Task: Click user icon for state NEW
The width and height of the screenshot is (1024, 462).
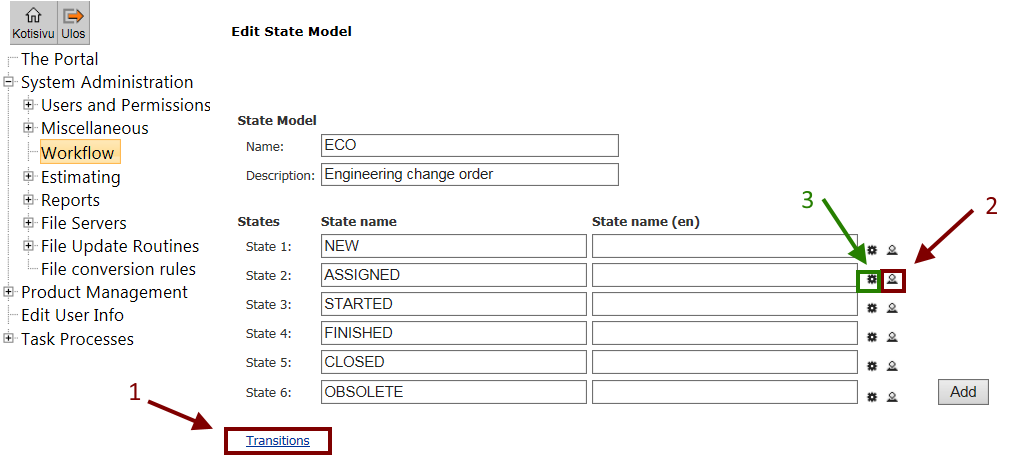Action: pyautogui.click(x=892, y=250)
